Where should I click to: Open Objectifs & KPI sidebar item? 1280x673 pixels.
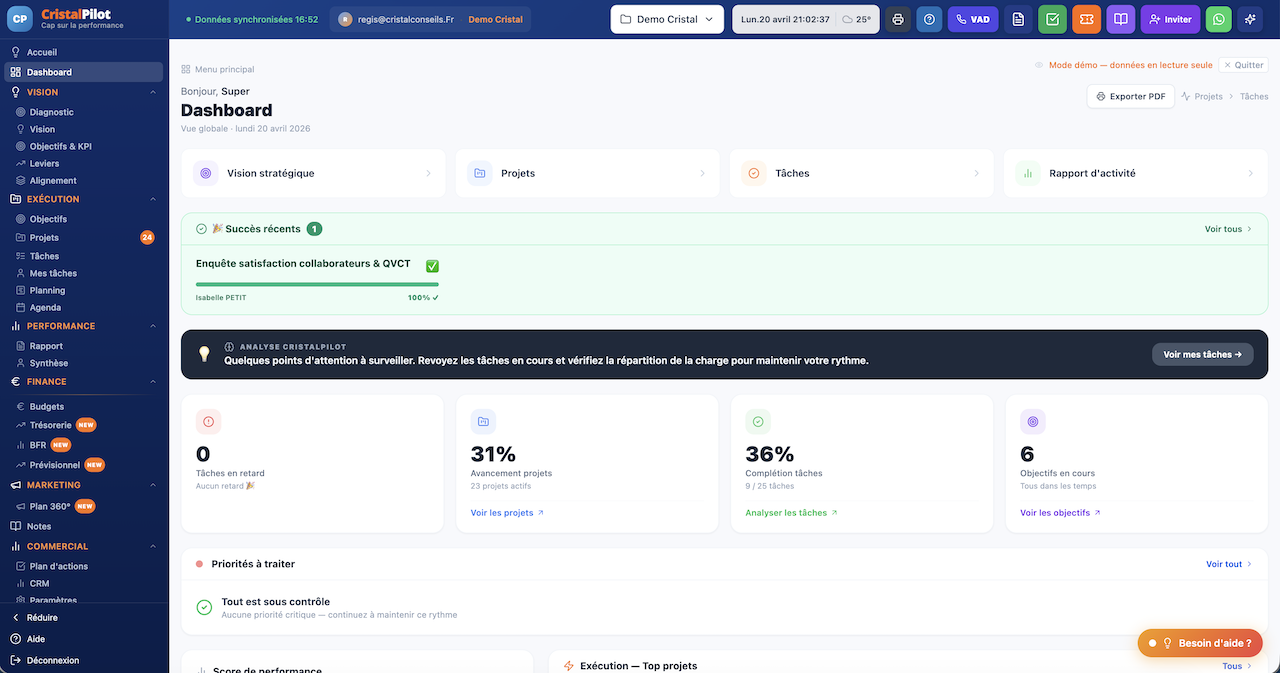tap(60, 146)
